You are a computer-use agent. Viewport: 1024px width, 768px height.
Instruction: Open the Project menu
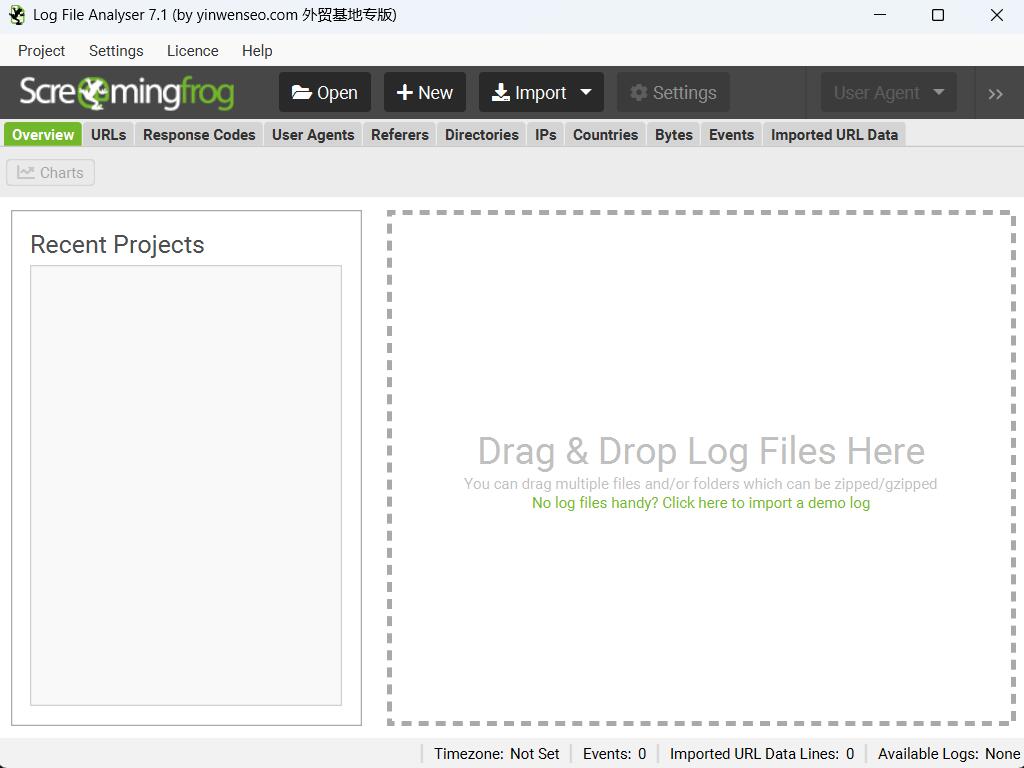click(41, 51)
